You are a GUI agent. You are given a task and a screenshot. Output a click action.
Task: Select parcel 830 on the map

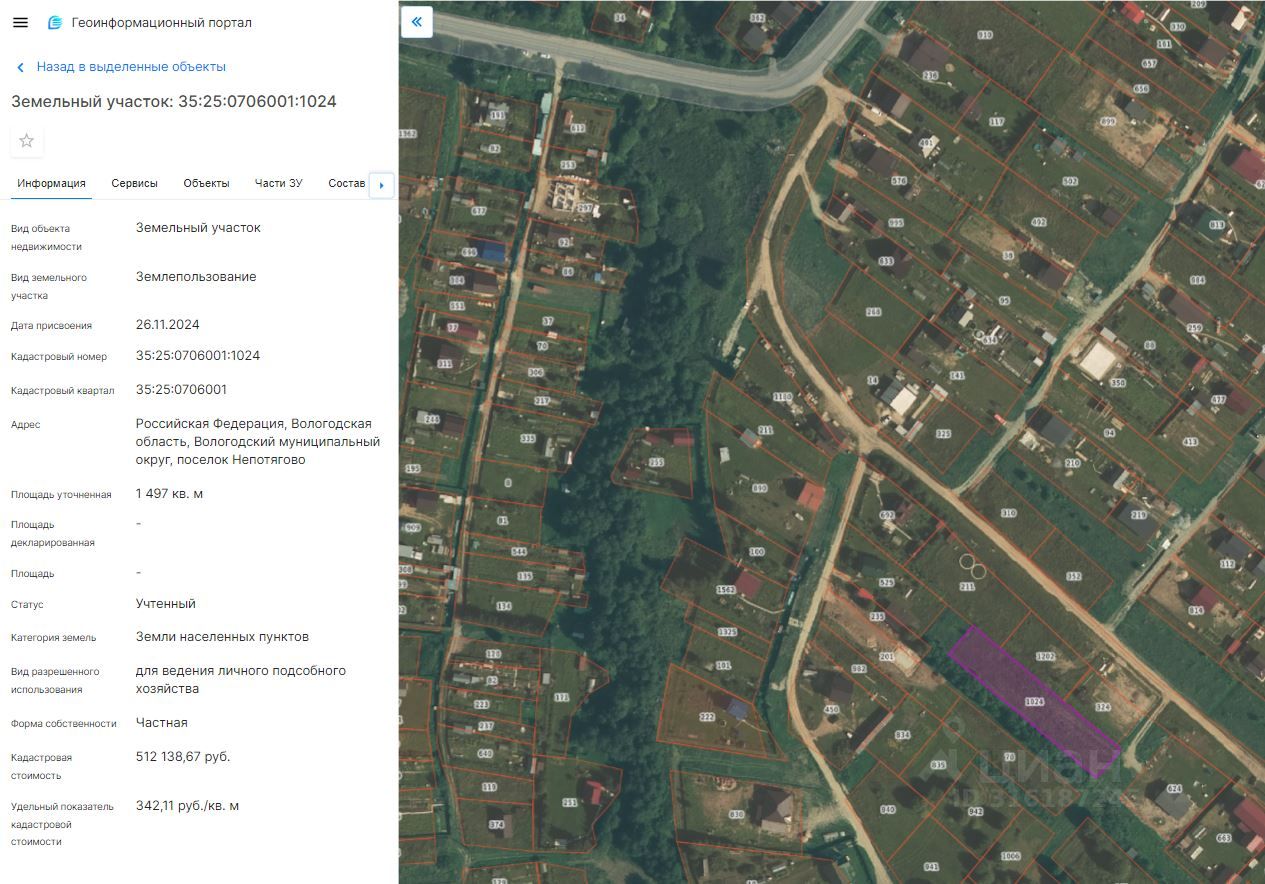tap(737, 815)
